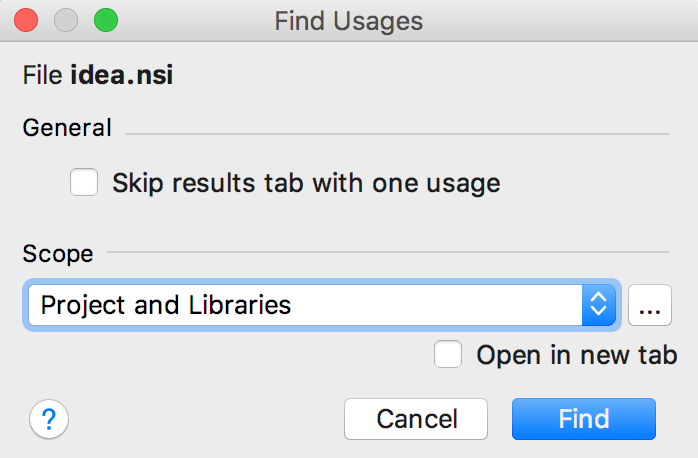Click the 'General' section header
Viewport: 698px width, 458px height.
coord(67,128)
